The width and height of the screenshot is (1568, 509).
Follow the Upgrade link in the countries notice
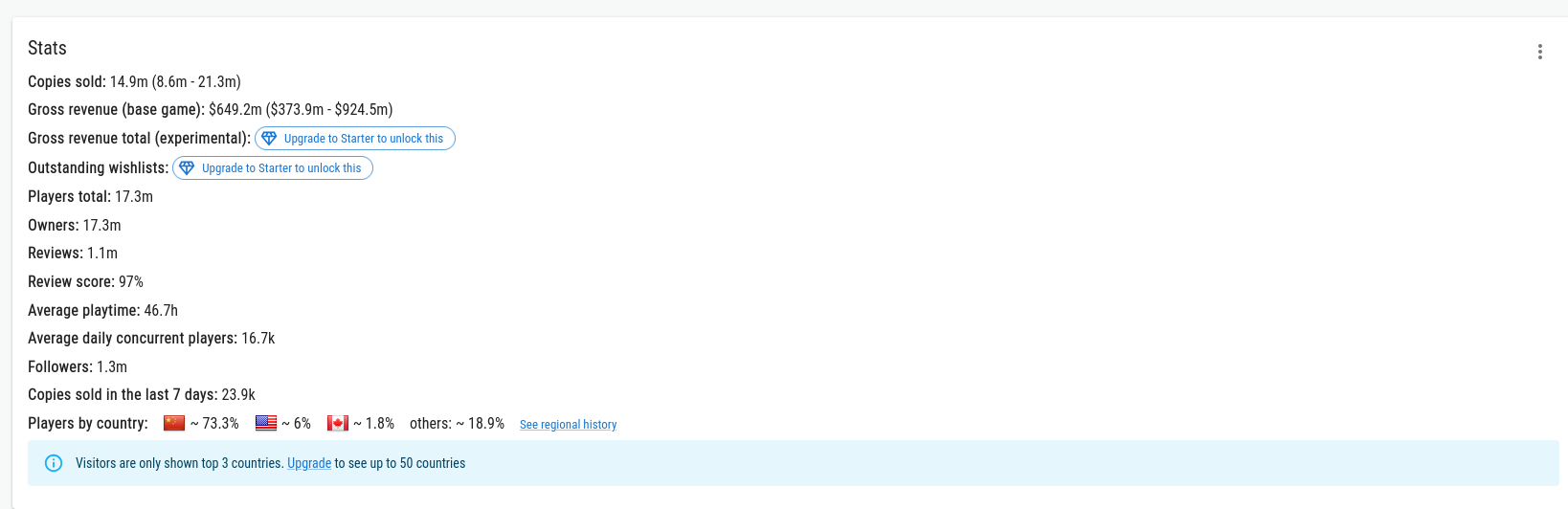coord(309,463)
